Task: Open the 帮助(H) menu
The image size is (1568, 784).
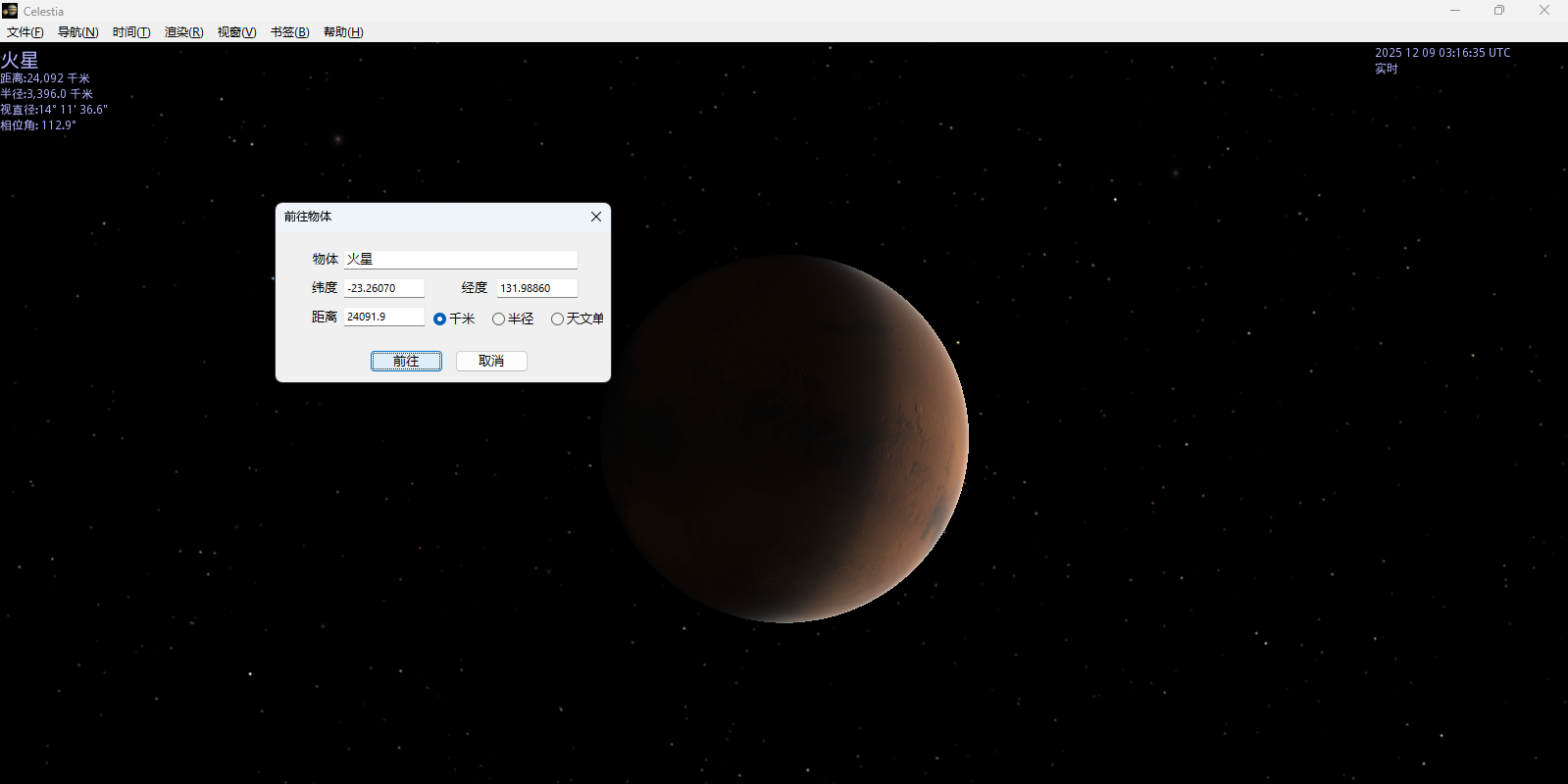Action: pos(343,32)
